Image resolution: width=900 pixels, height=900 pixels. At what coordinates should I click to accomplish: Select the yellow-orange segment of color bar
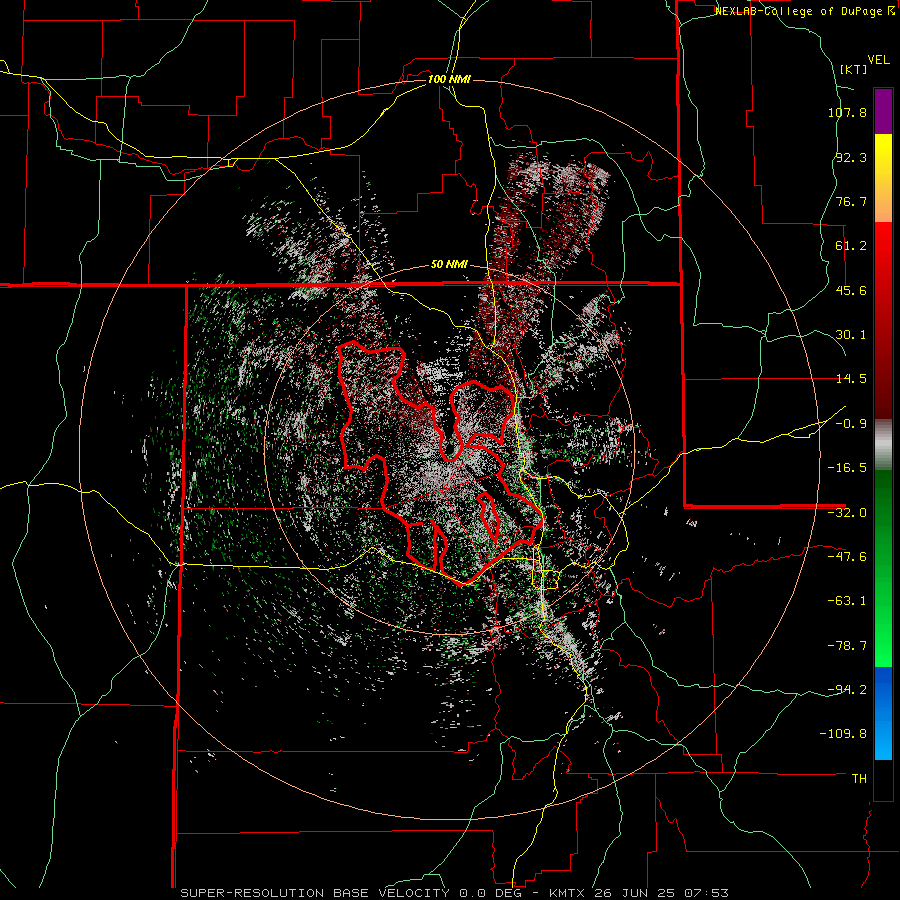click(x=883, y=178)
